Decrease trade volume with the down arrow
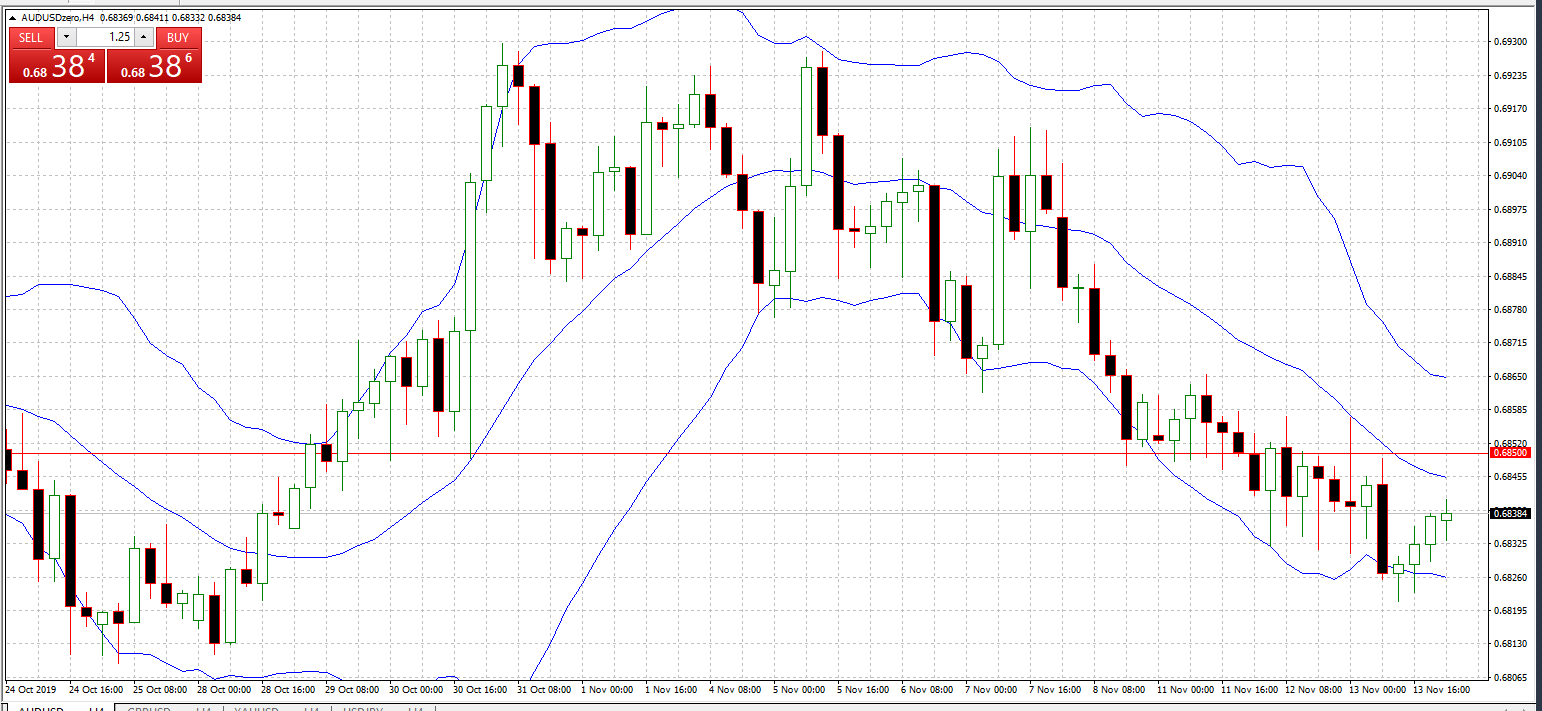Image resolution: width=1542 pixels, height=711 pixels. point(66,37)
